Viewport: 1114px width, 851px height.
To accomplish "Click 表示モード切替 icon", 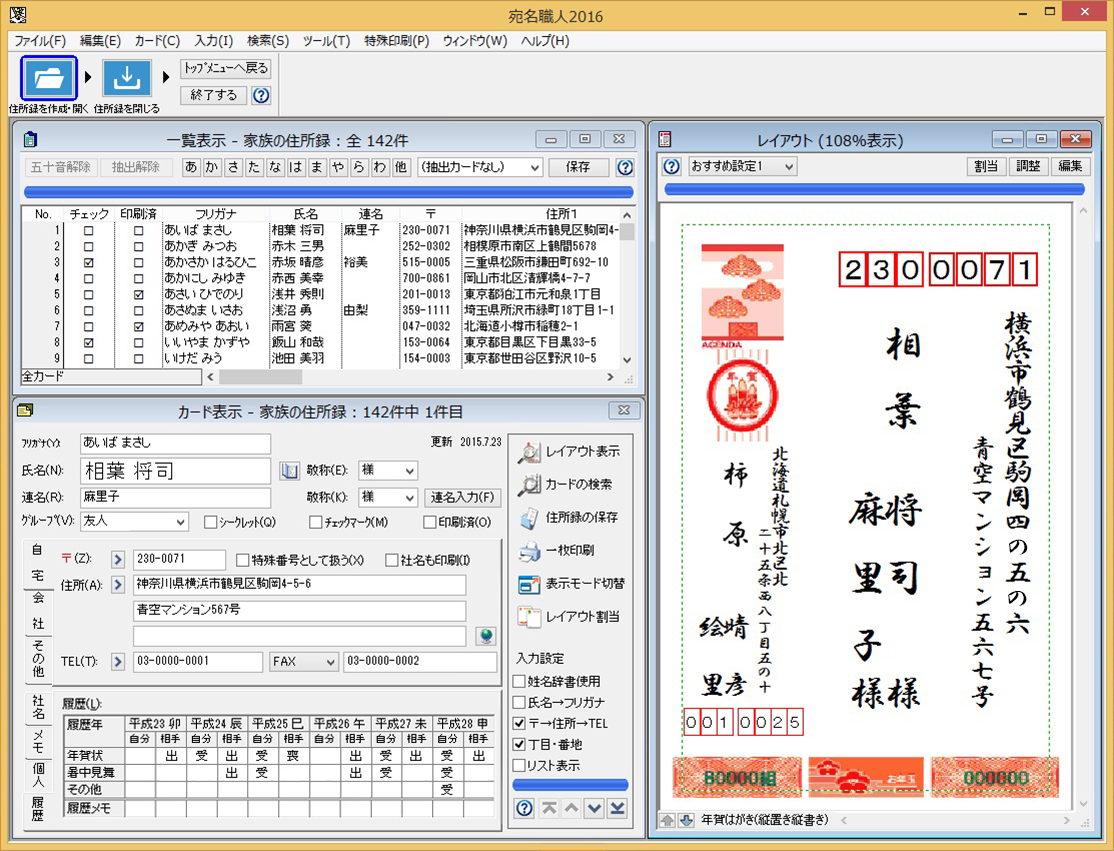I will click(529, 584).
